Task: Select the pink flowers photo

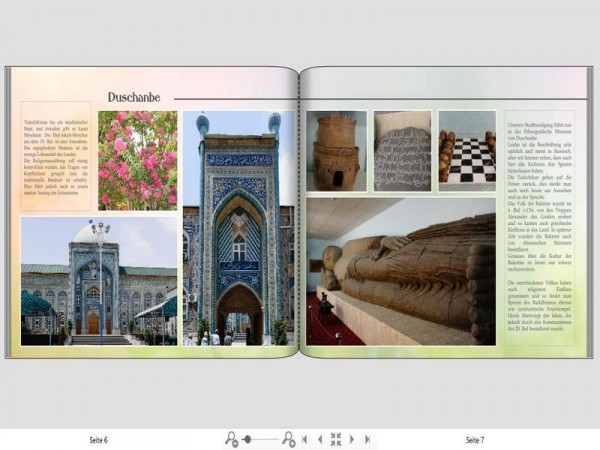Action: 138,160
